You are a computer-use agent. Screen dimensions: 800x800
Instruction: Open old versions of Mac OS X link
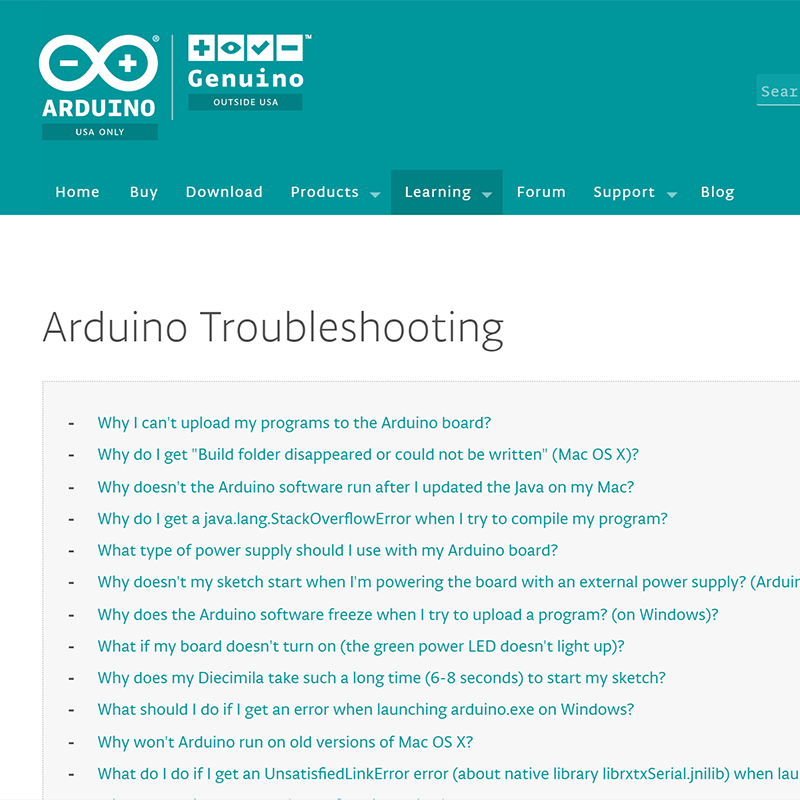285,742
